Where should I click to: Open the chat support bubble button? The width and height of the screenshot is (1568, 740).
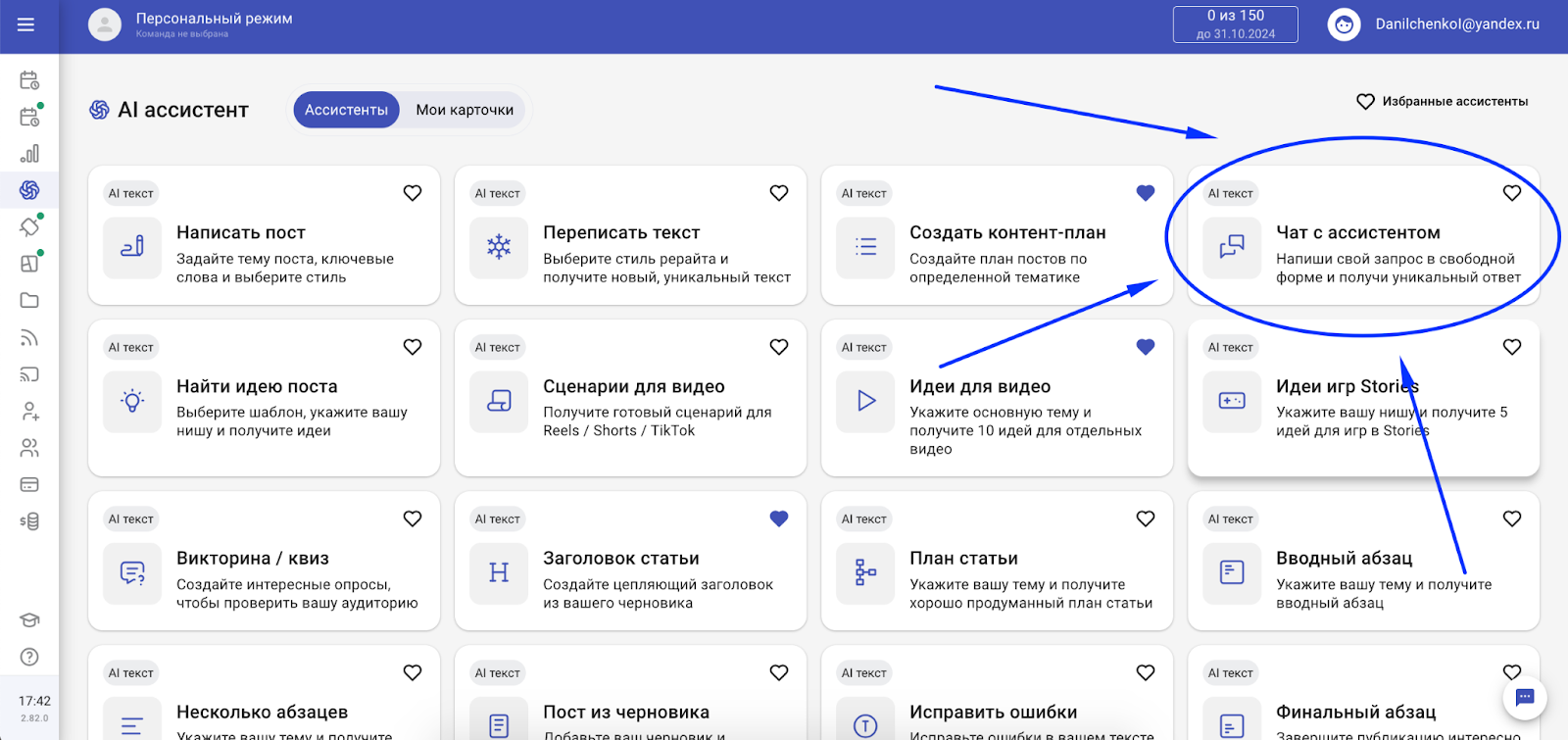tap(1525, 698)
